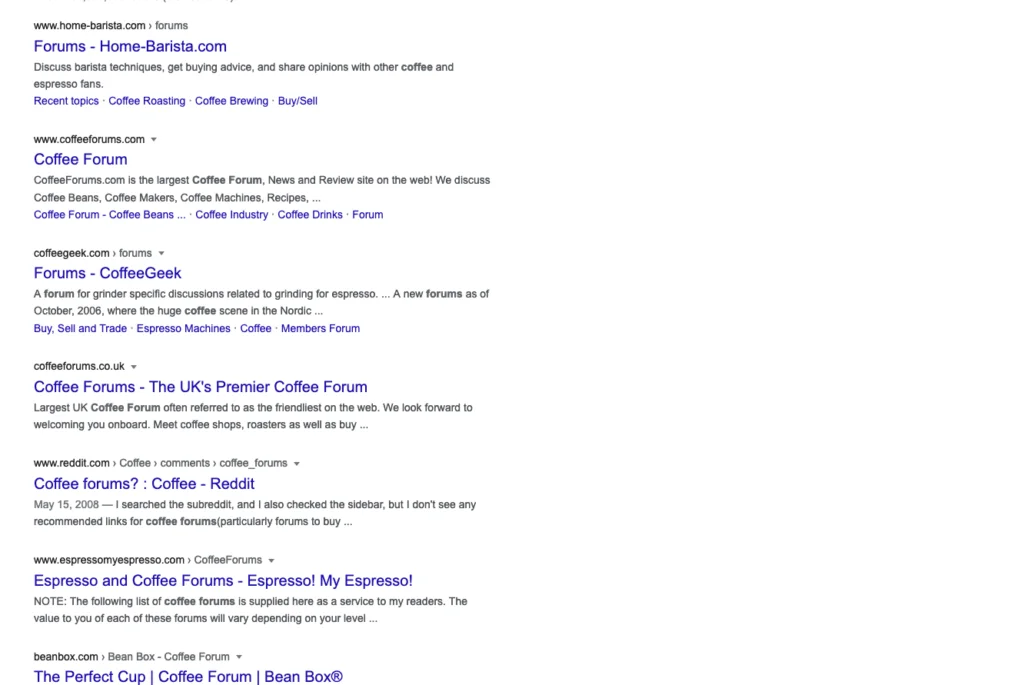Open Coffee Brewing sitelink
This screenshot has height=685, width=1024.
pyautogui.click(x=231, y=101)
